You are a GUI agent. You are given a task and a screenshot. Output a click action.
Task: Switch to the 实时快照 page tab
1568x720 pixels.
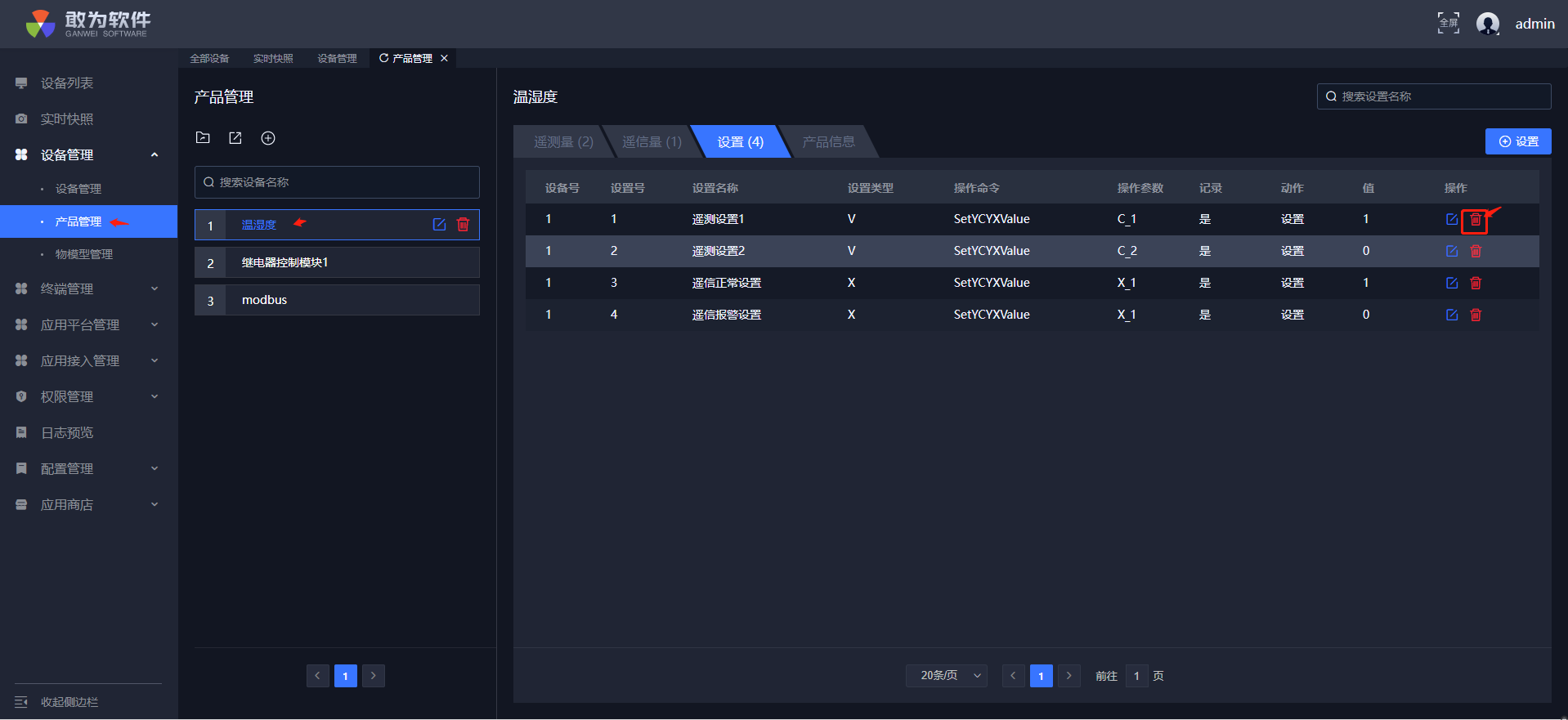(x=273, y=58)
